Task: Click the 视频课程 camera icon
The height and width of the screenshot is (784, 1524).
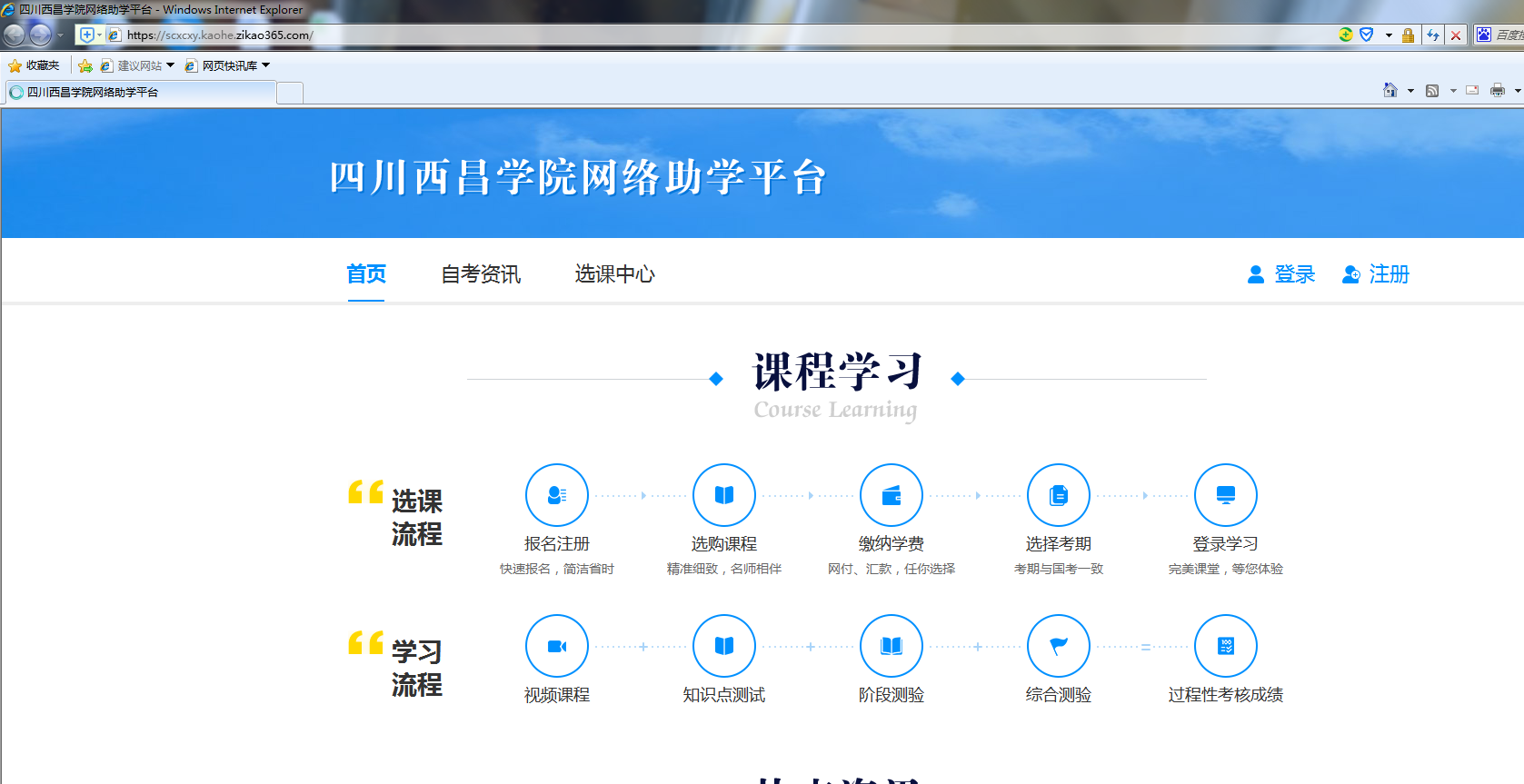Action: [557, 646]
